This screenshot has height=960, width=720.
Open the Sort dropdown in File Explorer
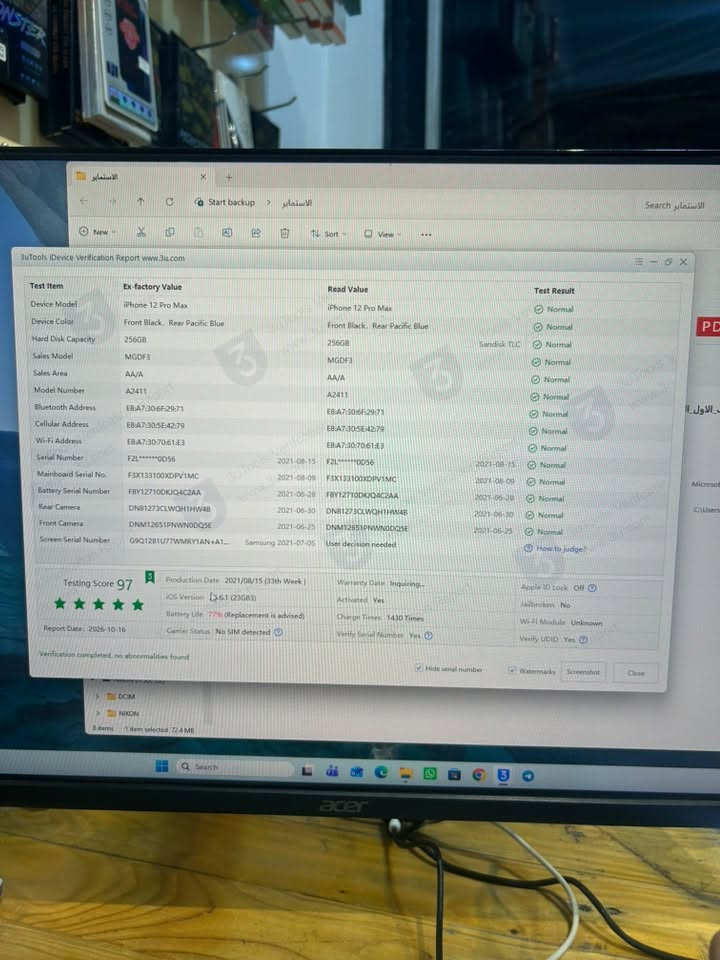pyautogui.click(x=328, y=233)
